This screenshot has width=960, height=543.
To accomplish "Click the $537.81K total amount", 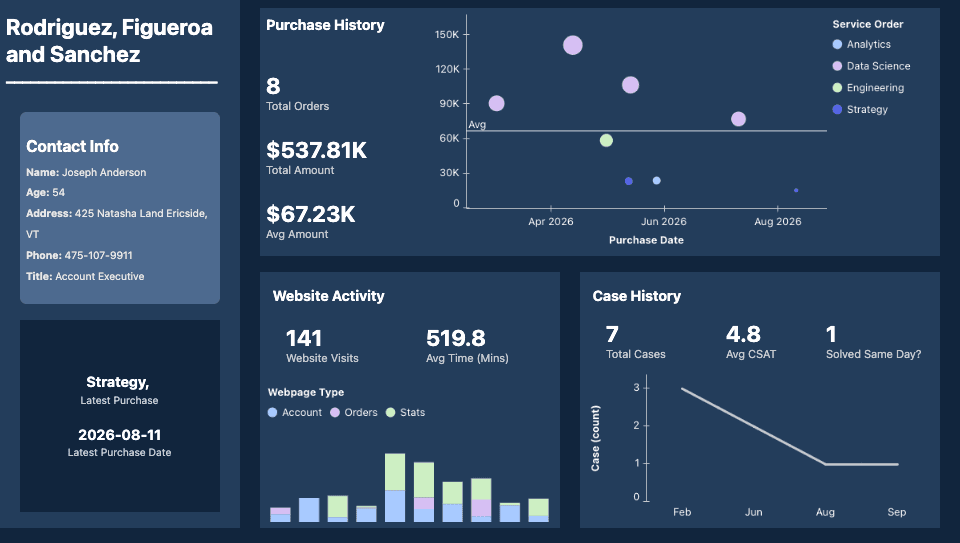I will click(317, 150).
